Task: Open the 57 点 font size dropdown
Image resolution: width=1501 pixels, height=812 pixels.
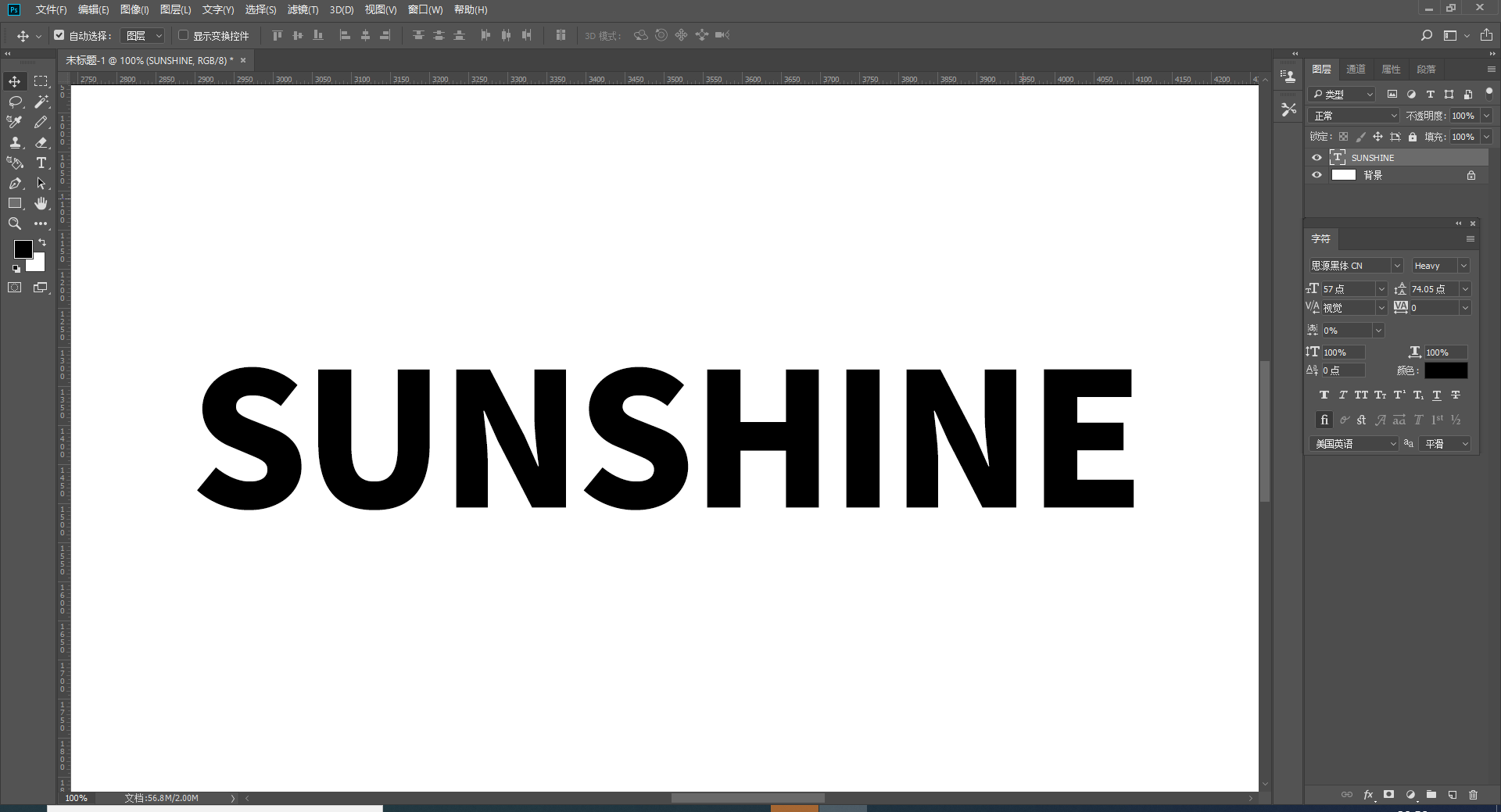Action: click(x=1381, y=289)
